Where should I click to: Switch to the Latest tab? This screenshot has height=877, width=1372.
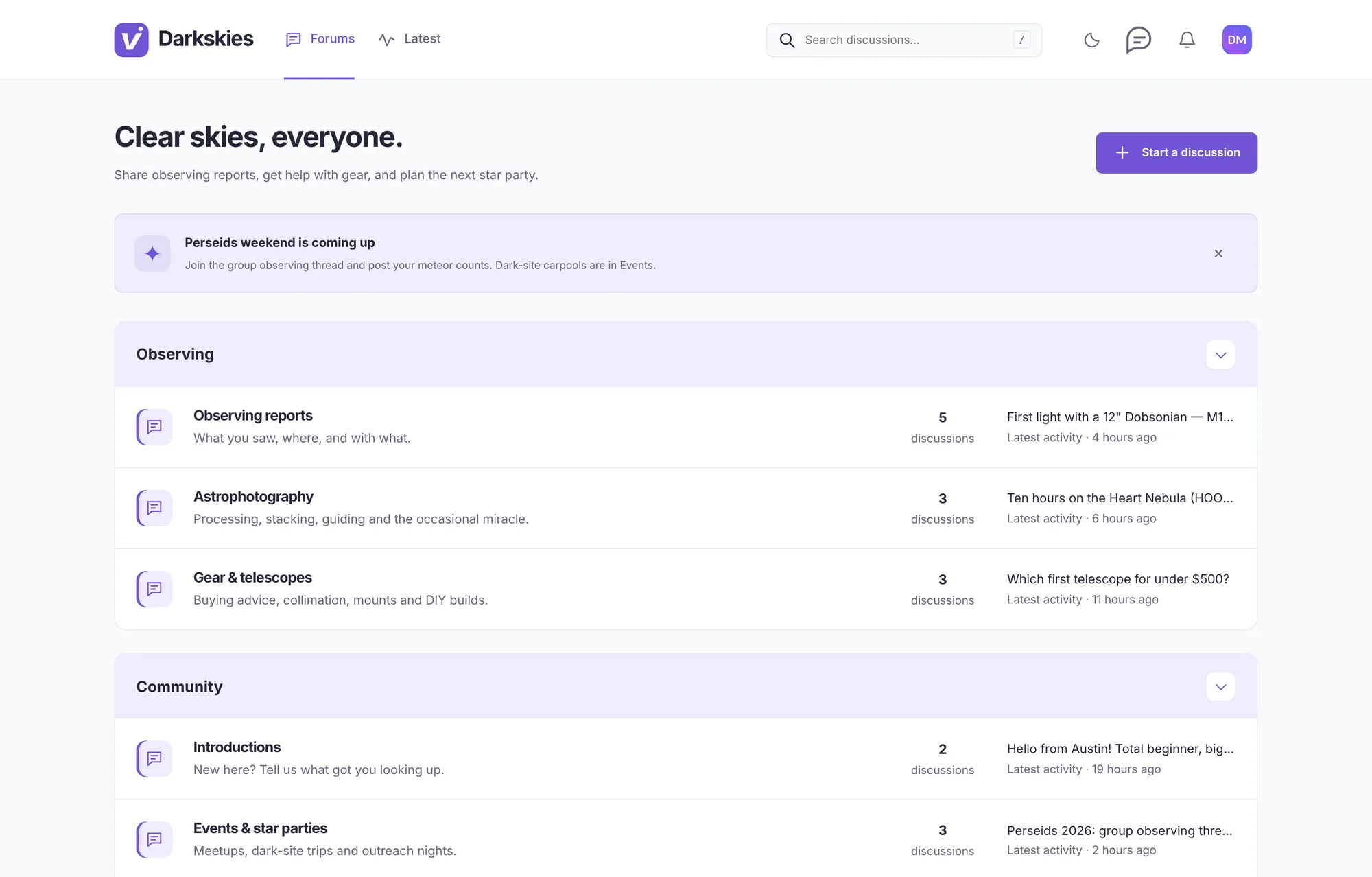409,39
